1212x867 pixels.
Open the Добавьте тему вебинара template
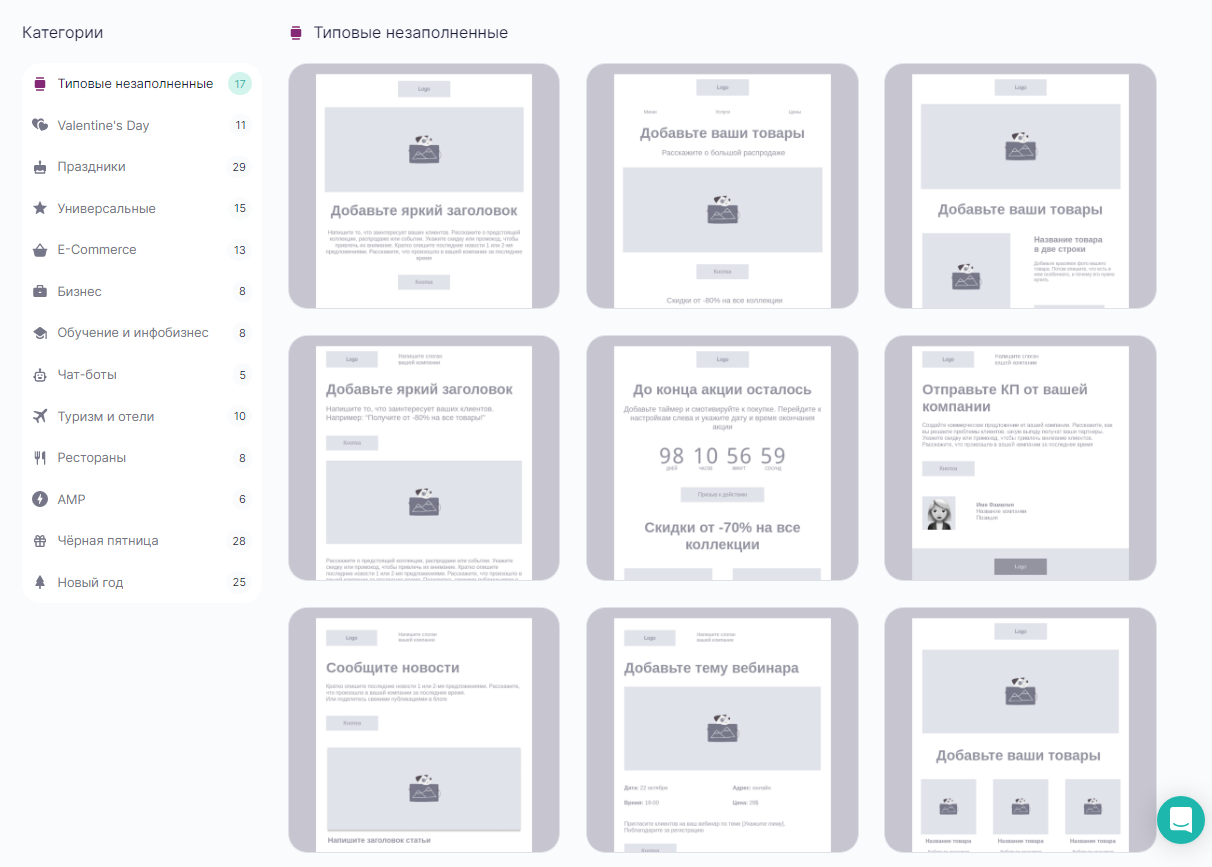tap(722, 730)
